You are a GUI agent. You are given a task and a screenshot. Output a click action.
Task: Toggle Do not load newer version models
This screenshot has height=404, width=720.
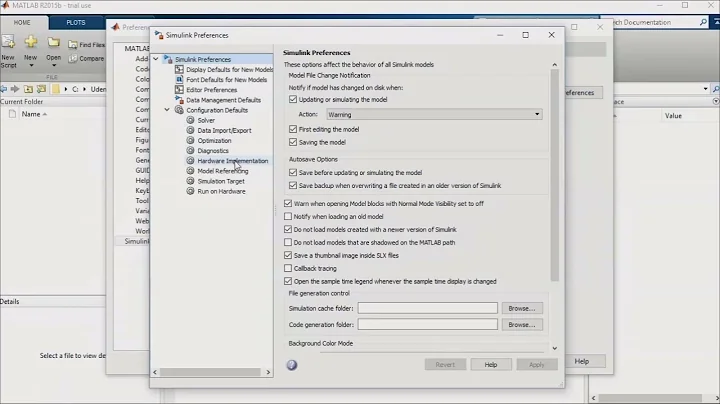tap(288, 229)
